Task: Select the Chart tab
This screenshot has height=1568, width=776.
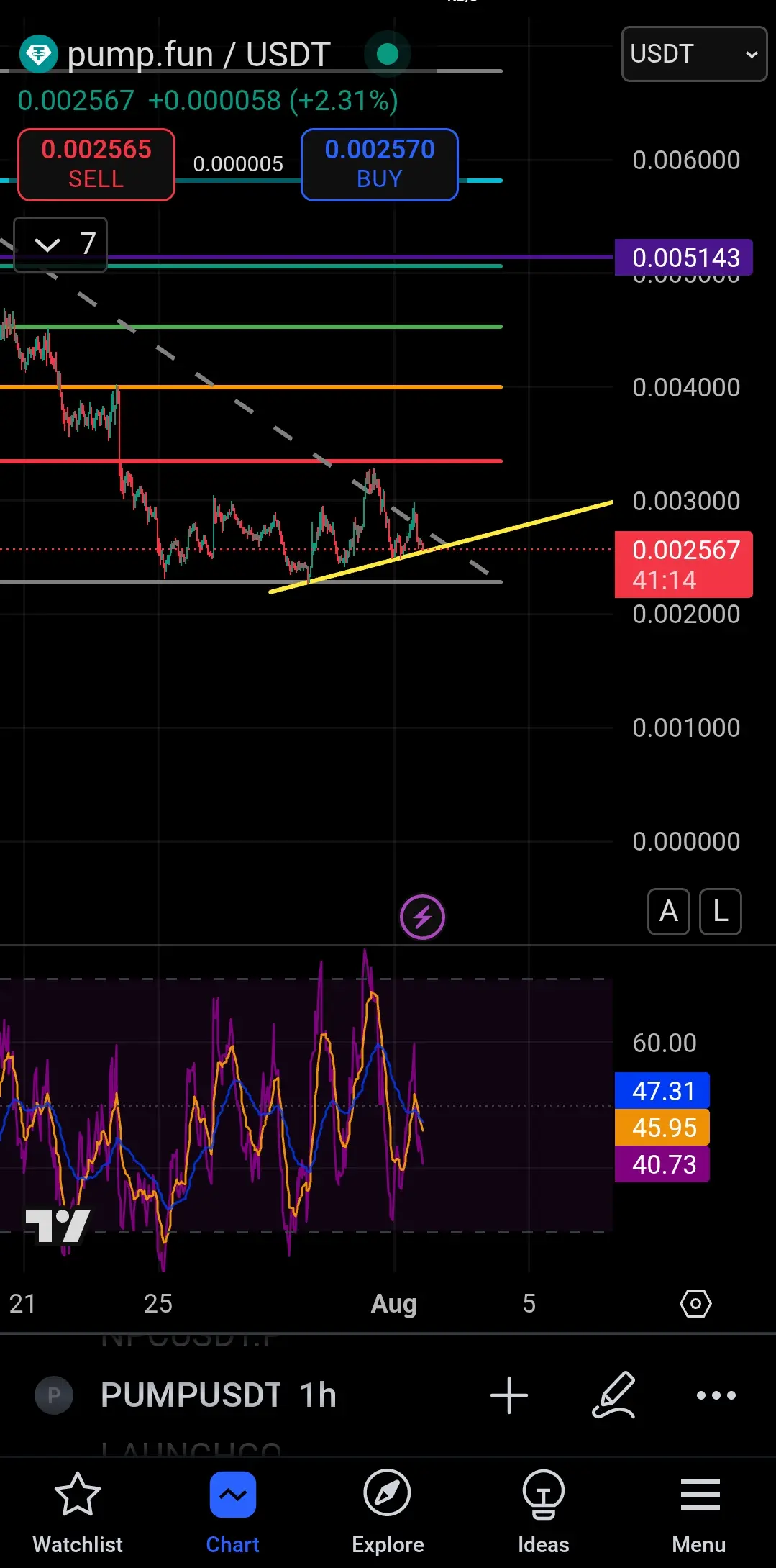Action: 232,1513
